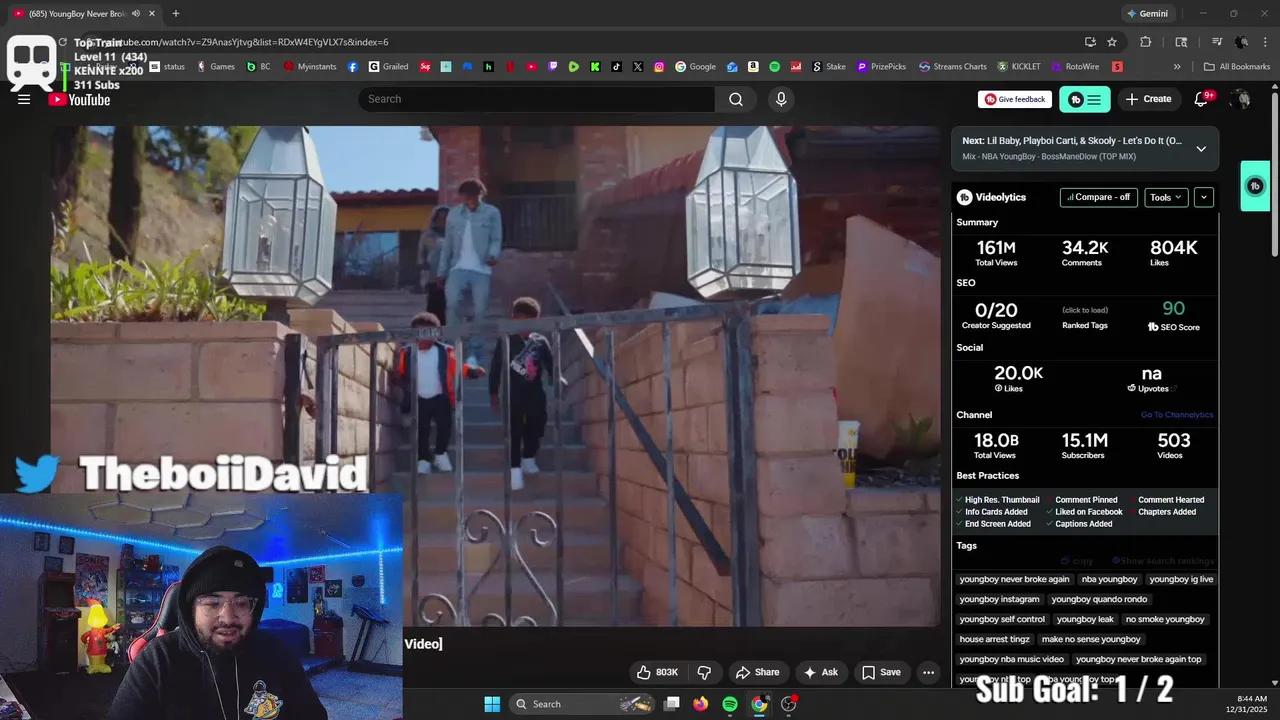
Task: Show hidden bookmarks chevron
Action: tap(1177, 67)
